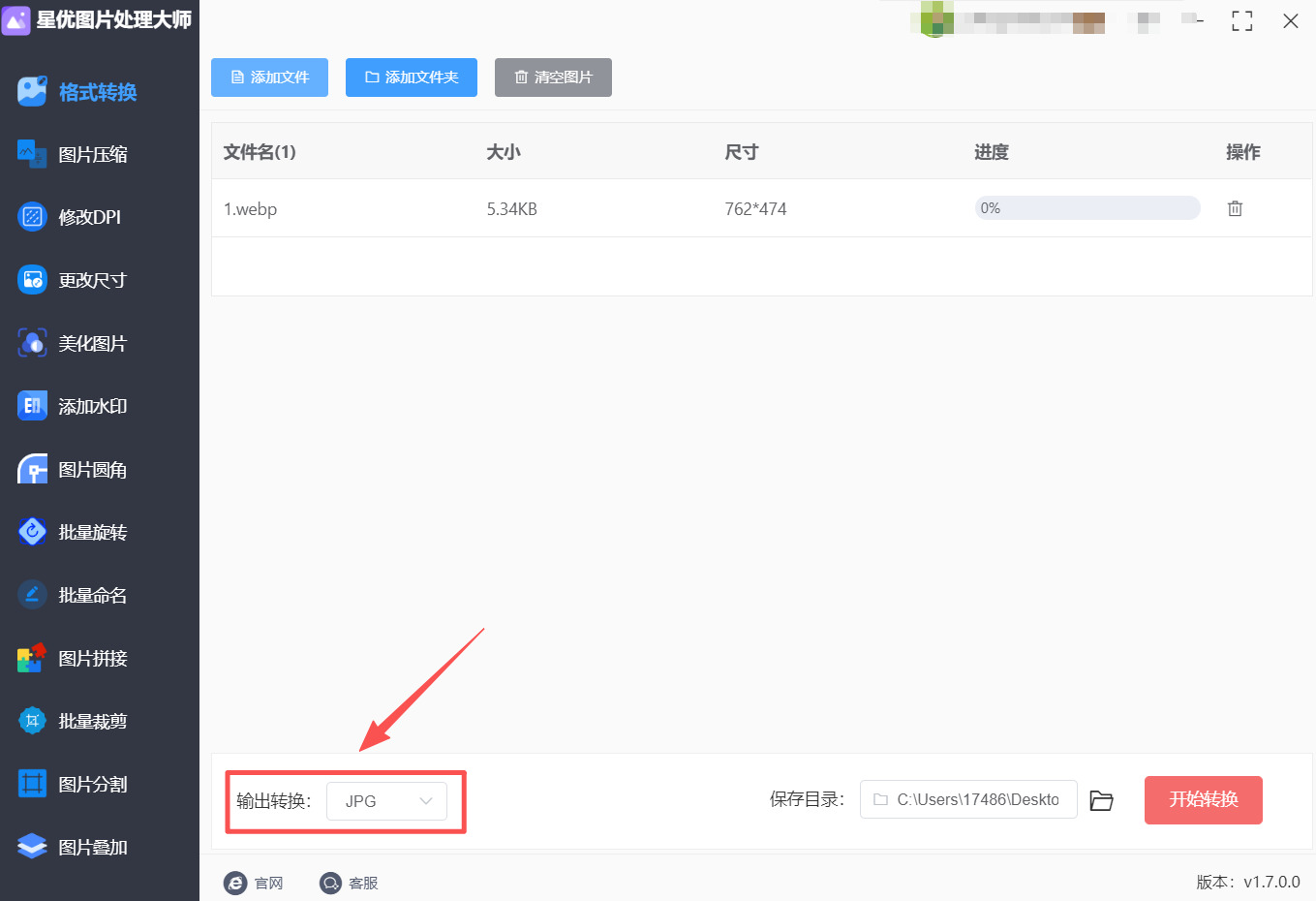This screenshot has height=901, width=1316.
Task: Click the 清空图片 button
Action: pos(553,78)
